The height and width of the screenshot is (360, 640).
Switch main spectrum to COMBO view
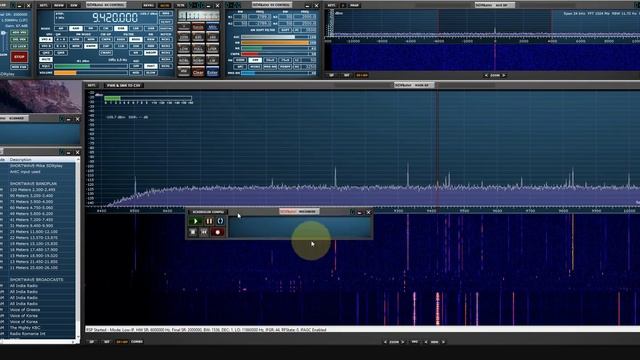coord(137,342)
